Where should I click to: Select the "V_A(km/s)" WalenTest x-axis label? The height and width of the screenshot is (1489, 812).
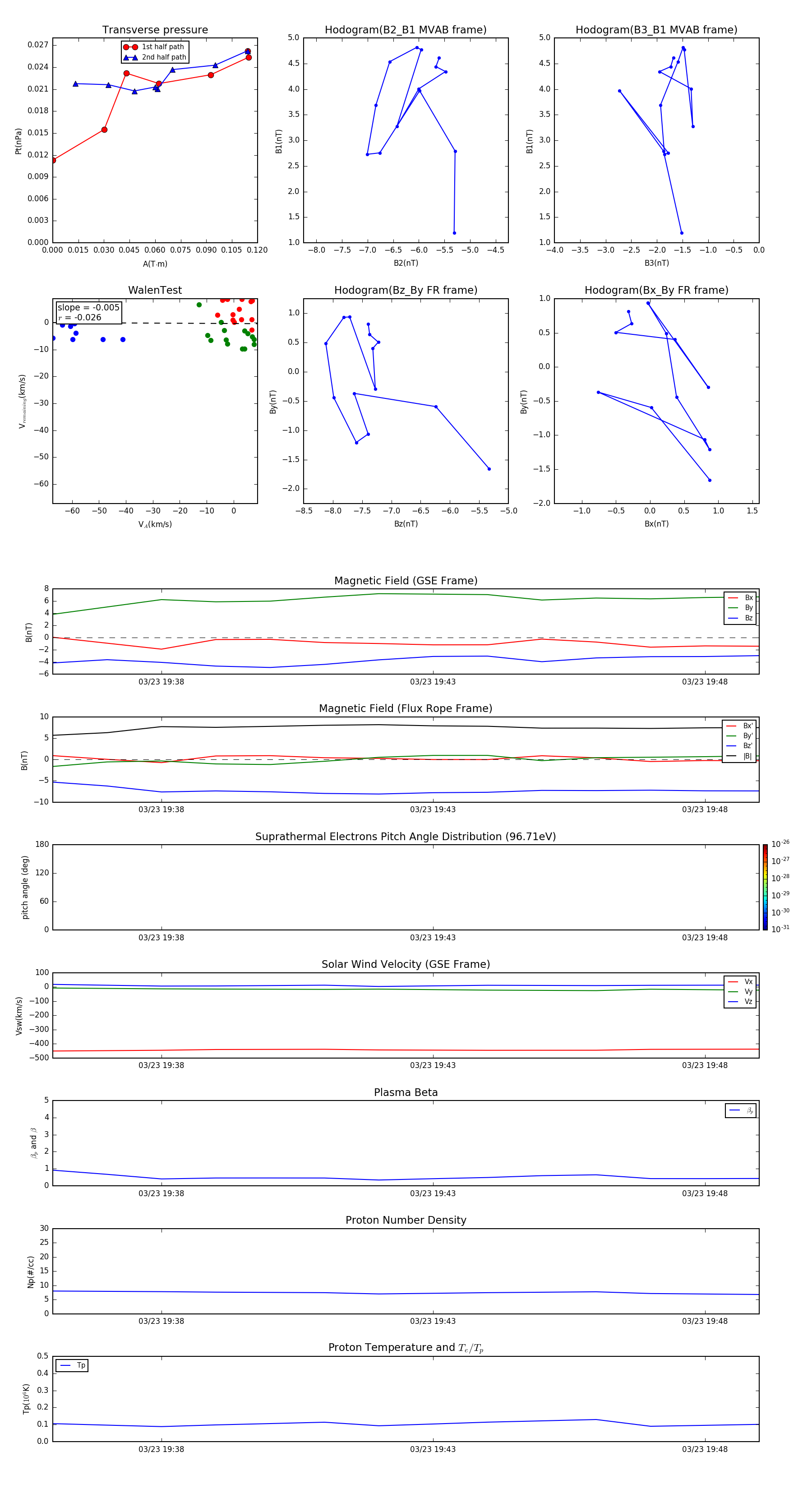point(155,524)
